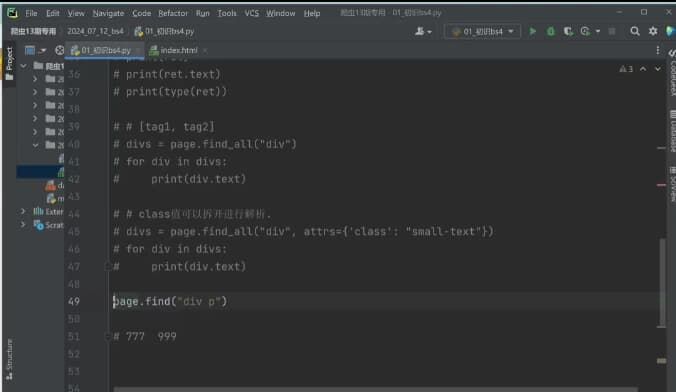Open the user account icon
Screen dimensions: 676x392
423,31
